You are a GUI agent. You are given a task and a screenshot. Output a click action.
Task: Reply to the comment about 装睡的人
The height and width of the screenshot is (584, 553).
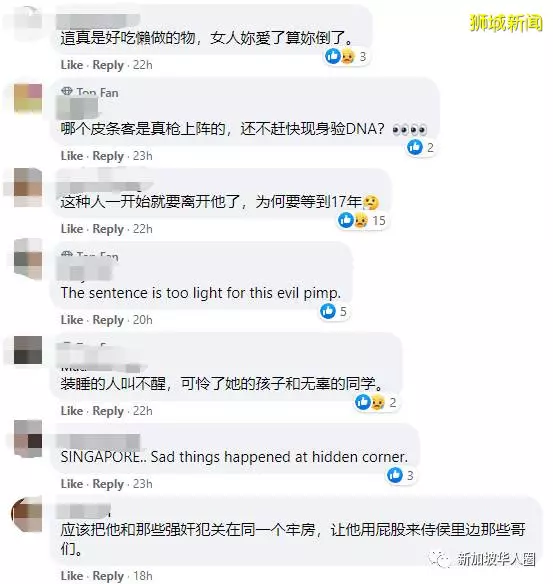point(108,411)
